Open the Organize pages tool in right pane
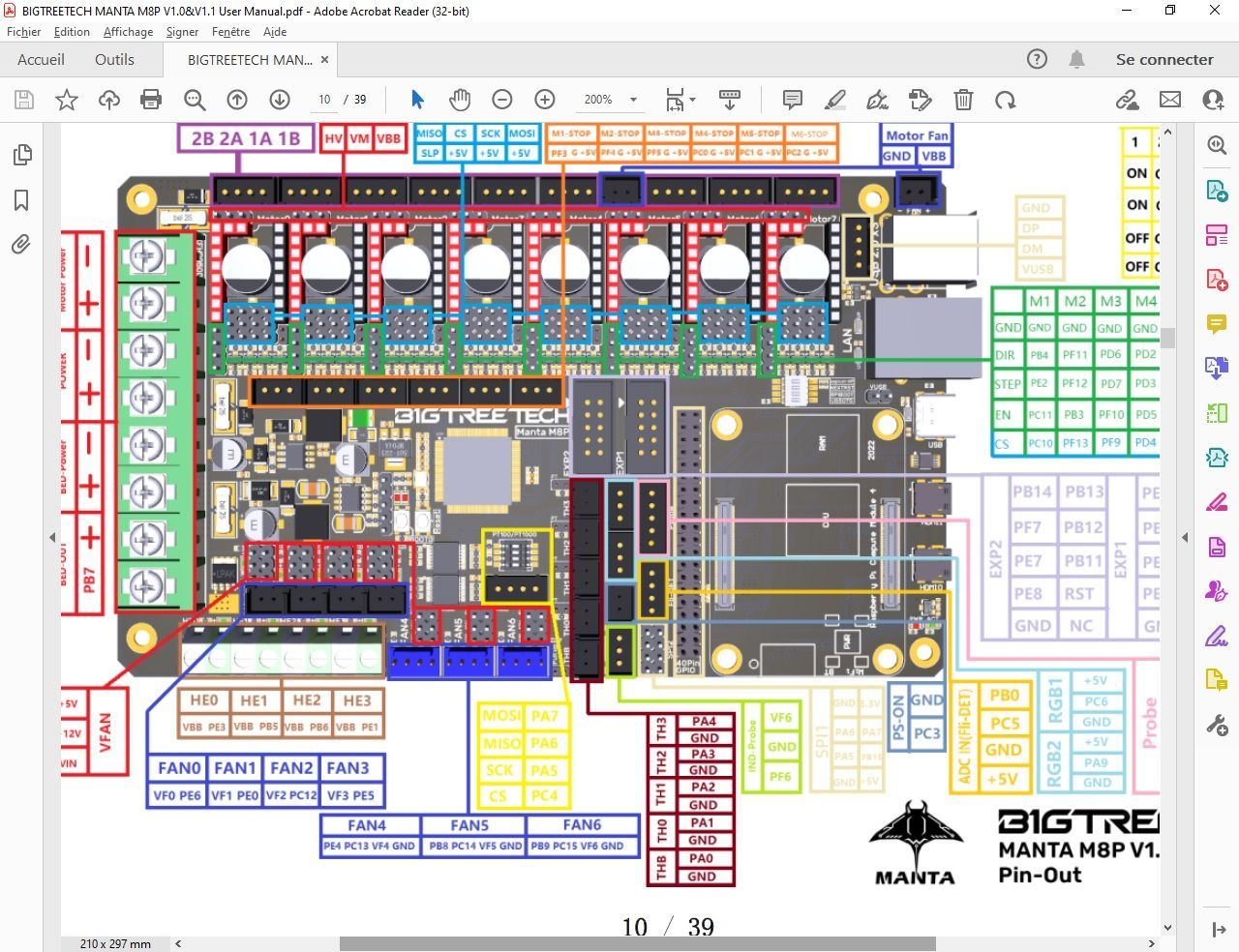 coord(1217,234)
